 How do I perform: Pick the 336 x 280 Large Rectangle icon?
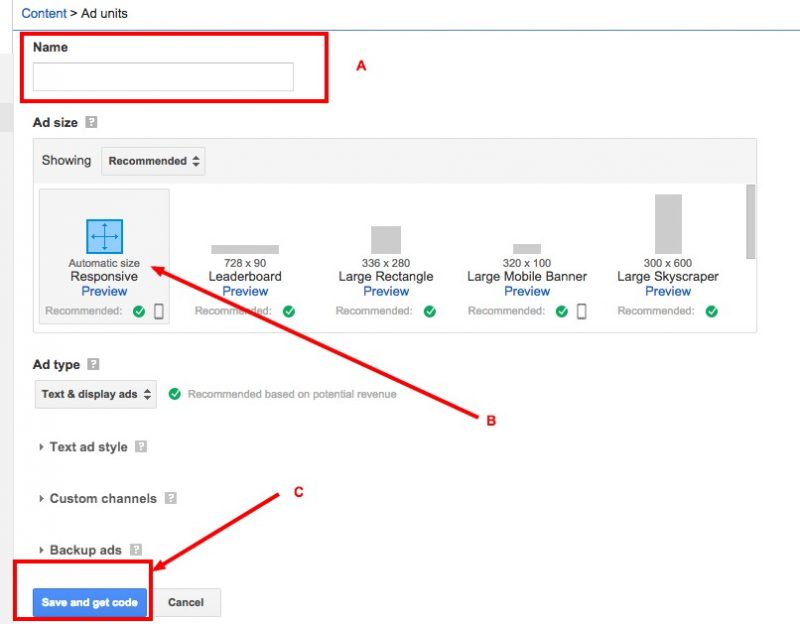click(x=386, y=240)
